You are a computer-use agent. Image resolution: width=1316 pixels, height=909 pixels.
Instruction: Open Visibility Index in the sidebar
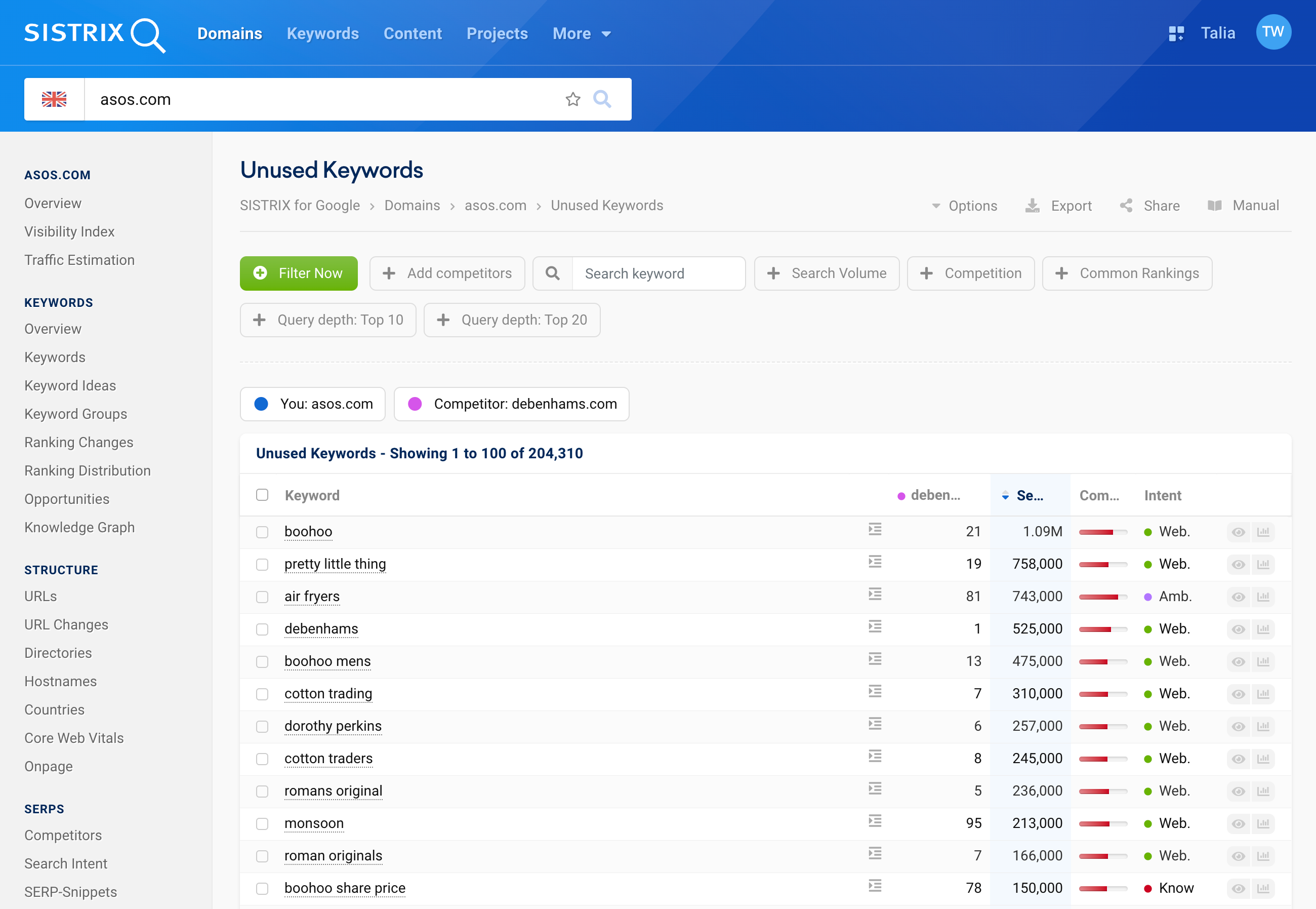[x=69, y=232]
